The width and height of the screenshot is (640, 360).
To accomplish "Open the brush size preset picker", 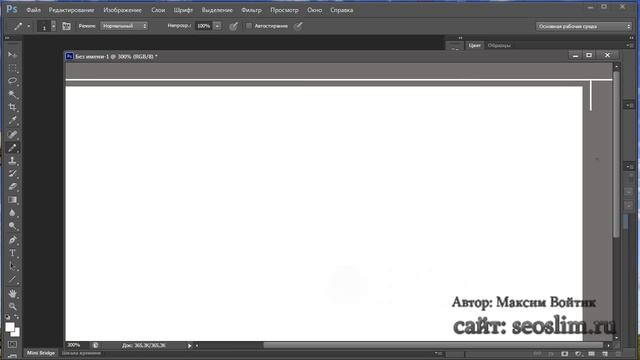I will [x=53, y=26].
